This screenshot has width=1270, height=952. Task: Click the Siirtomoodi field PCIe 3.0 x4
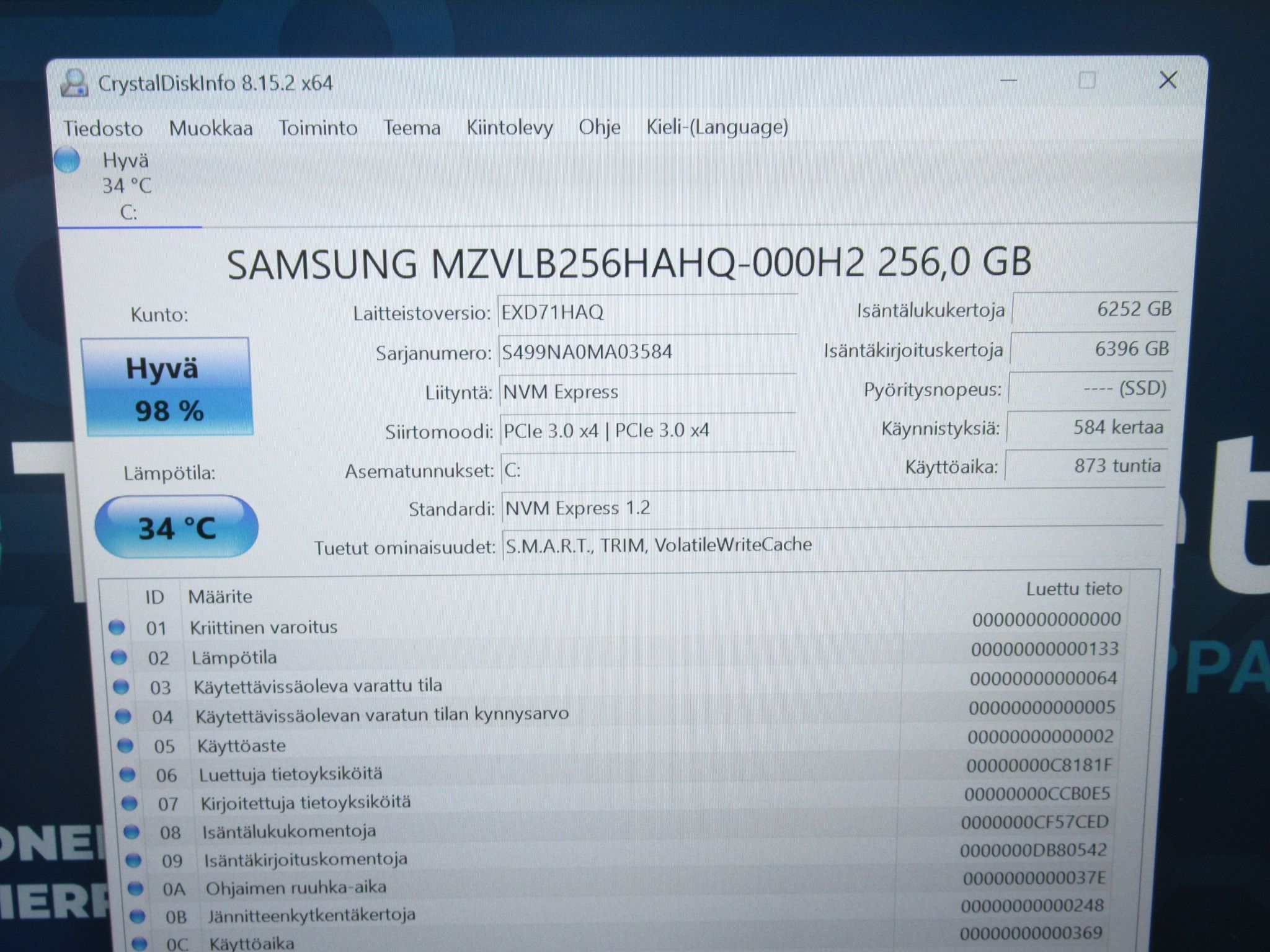click(648, 431)
